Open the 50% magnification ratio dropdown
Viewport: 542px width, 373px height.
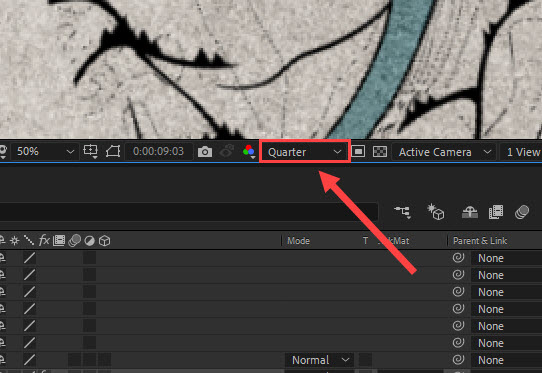point(45,151)
